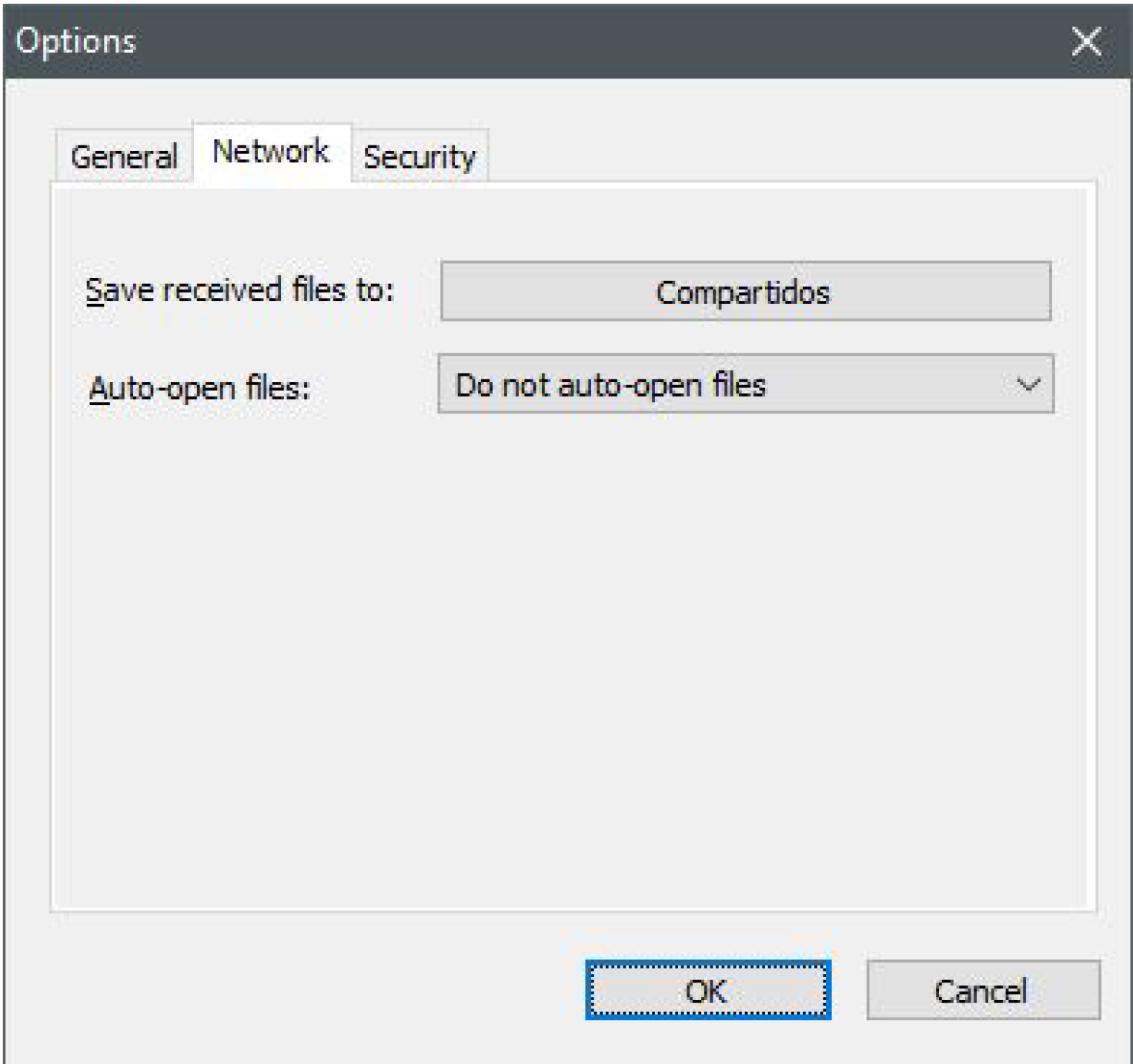Click the 'Auto-open files:' label

199,388
